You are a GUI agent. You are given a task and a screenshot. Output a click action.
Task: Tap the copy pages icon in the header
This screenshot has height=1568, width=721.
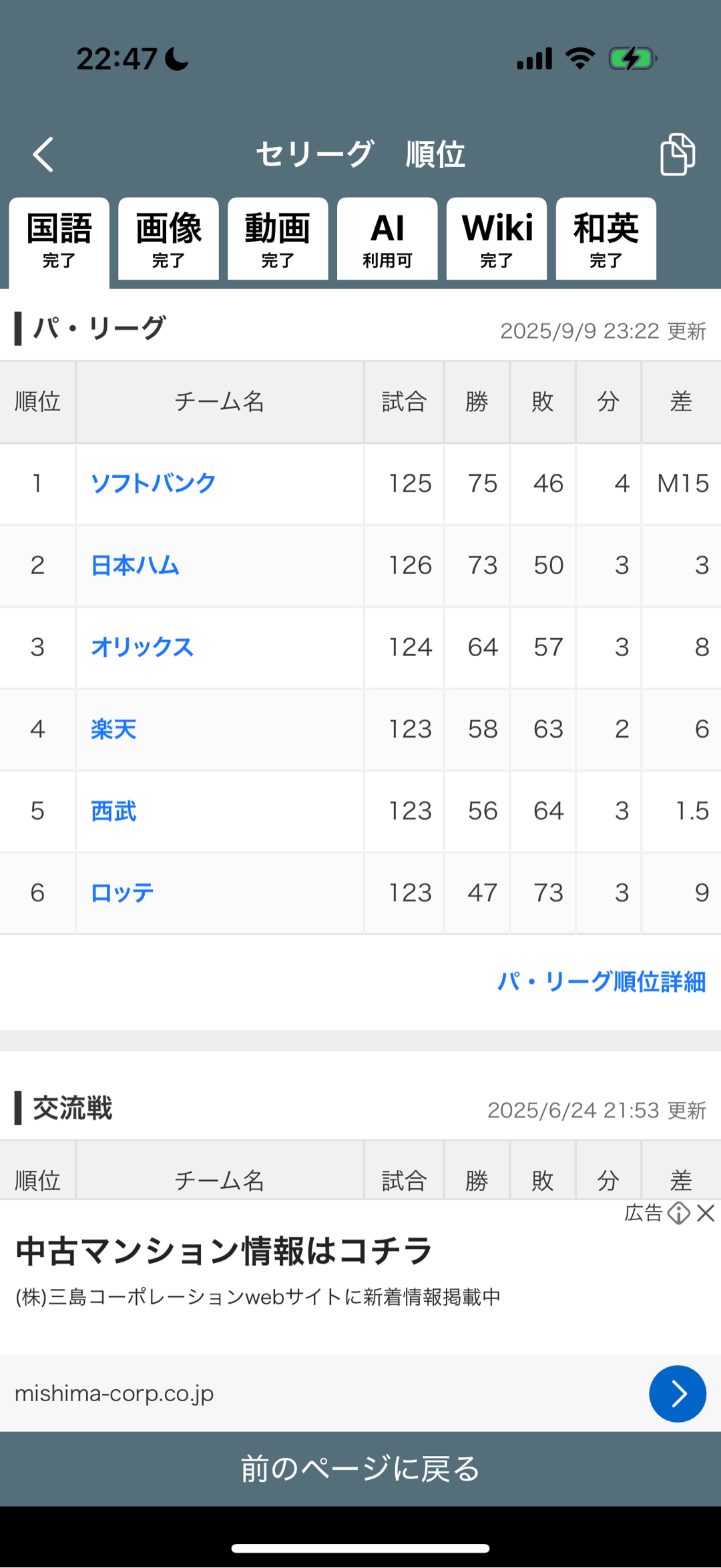tap(677, 154)
